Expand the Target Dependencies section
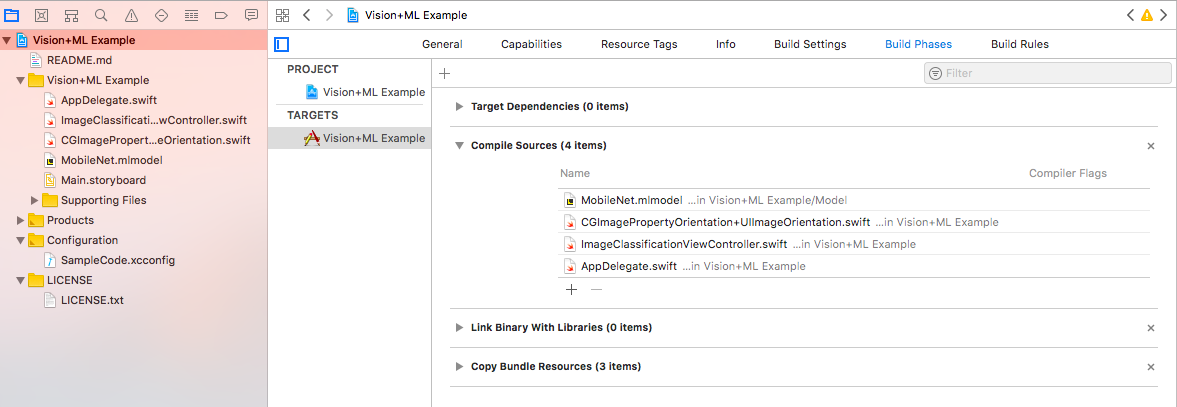Viewport: 1177px width, 407px height. click(459, 106)
